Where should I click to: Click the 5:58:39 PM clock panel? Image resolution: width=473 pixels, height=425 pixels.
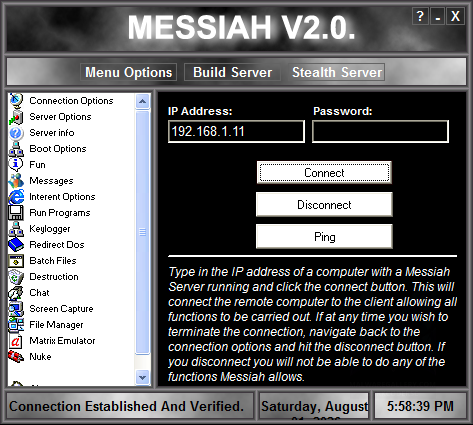pyautogui.click(x=420, y=406)
